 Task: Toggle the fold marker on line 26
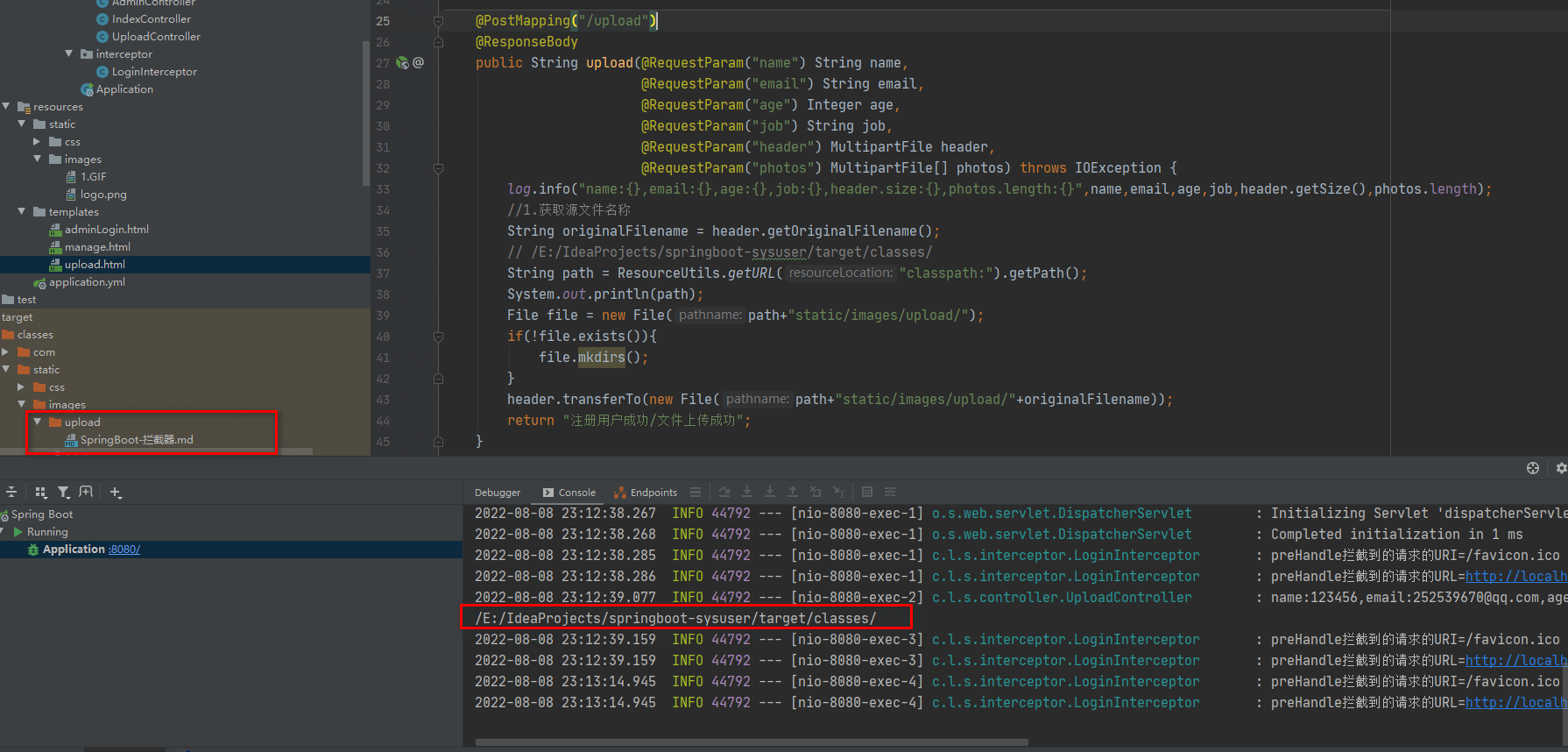point(438,42)
